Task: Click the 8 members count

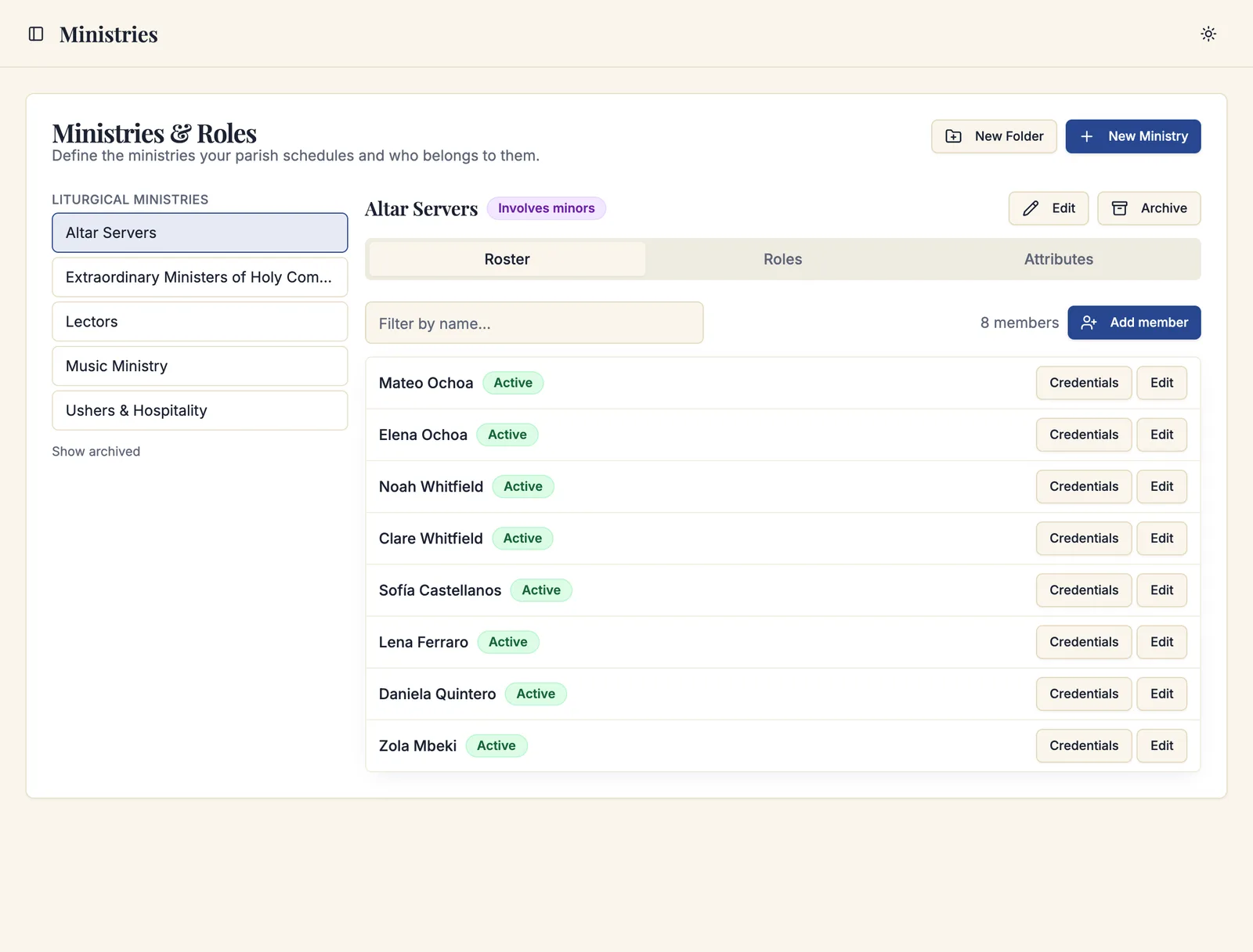Action: tap(1020, 323)
